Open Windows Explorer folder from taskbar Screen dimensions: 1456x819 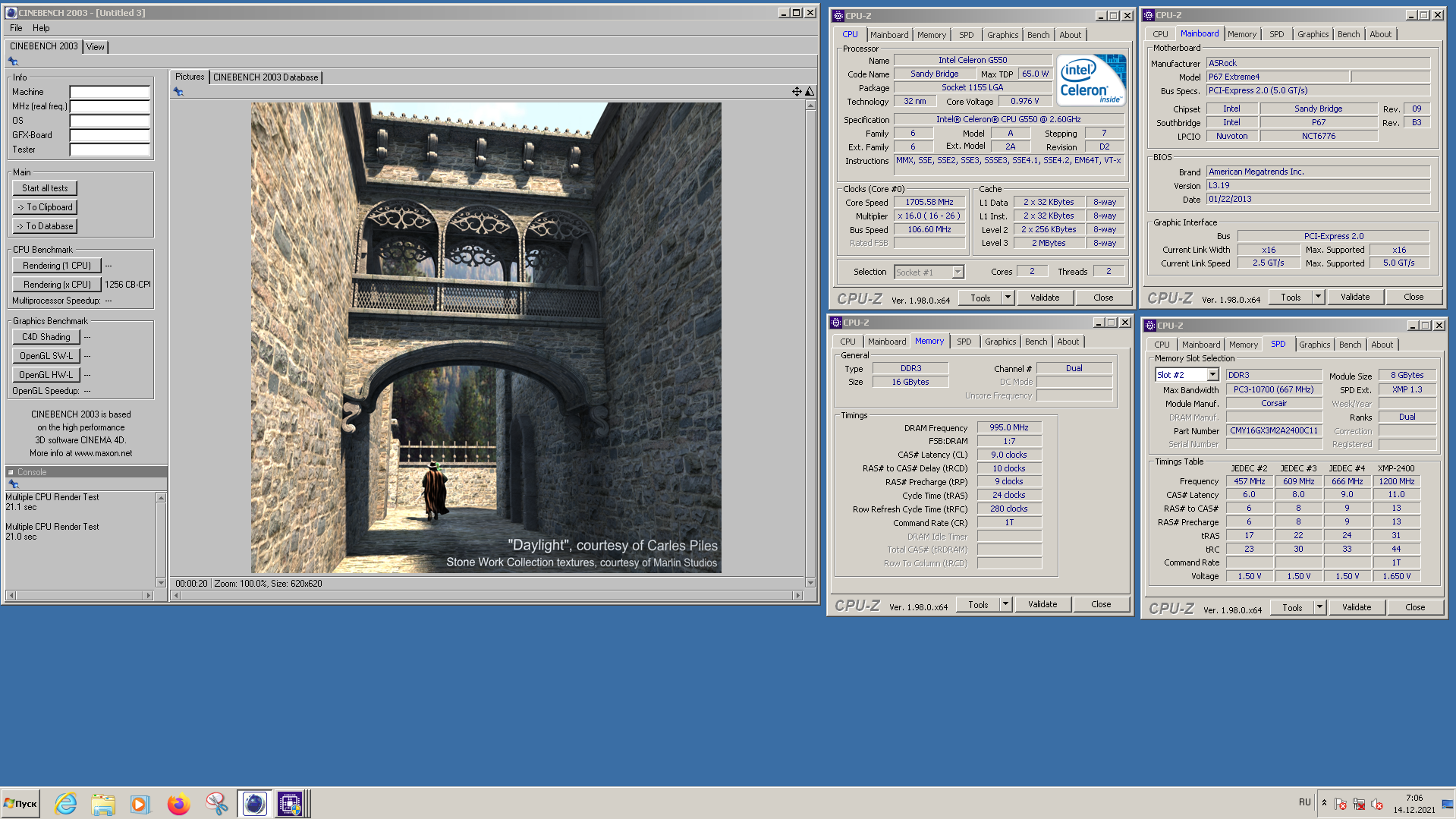coord(103,803)
